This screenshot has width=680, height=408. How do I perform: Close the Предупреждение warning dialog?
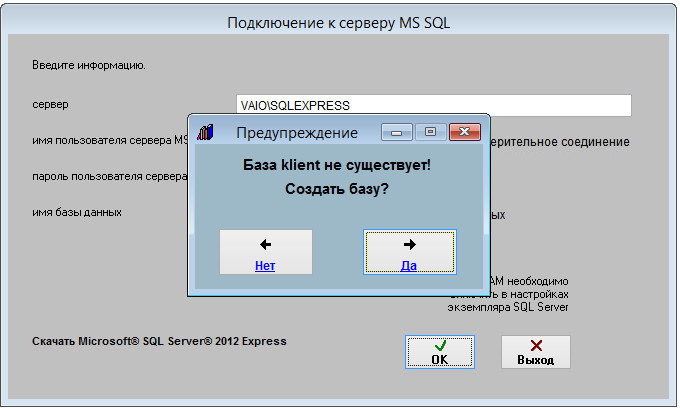pyautogui.click(x=465, y=132)
